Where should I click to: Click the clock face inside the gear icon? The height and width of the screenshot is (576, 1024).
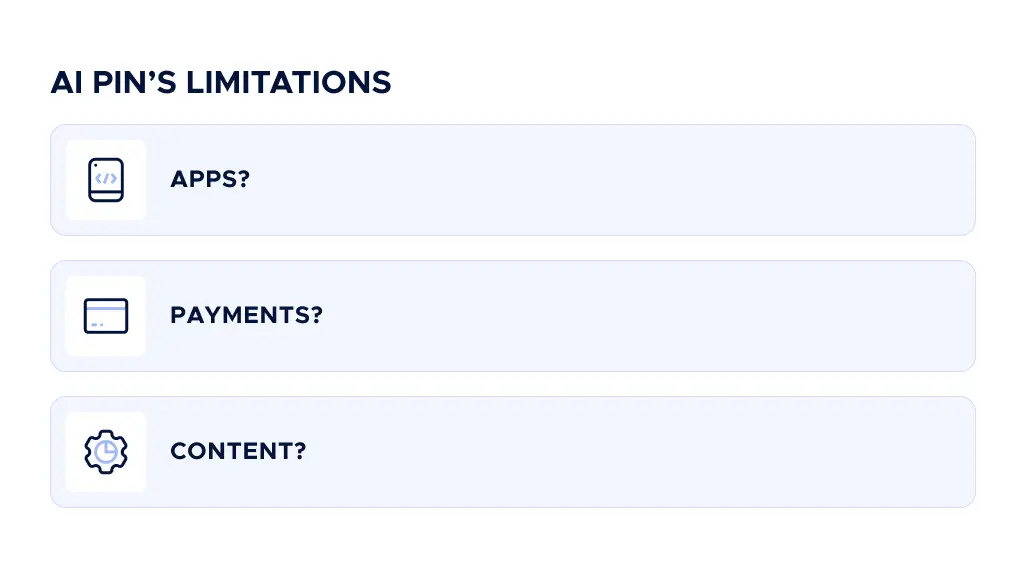coord(106,453)
